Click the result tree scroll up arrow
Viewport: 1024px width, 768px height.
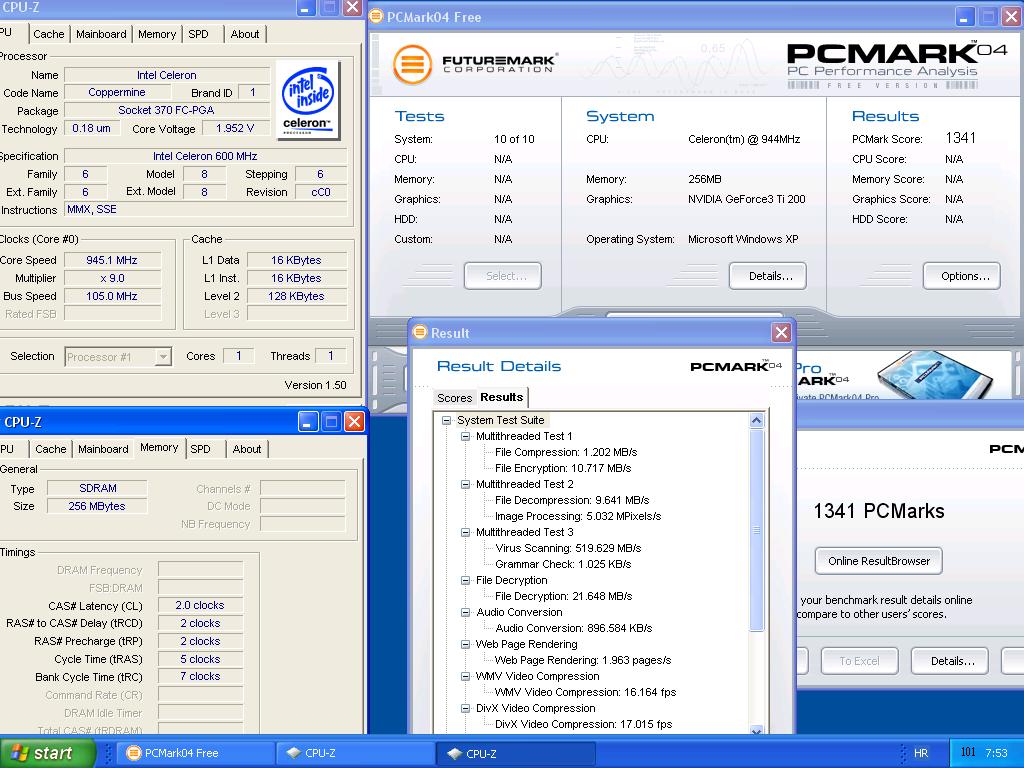[756, 421]
